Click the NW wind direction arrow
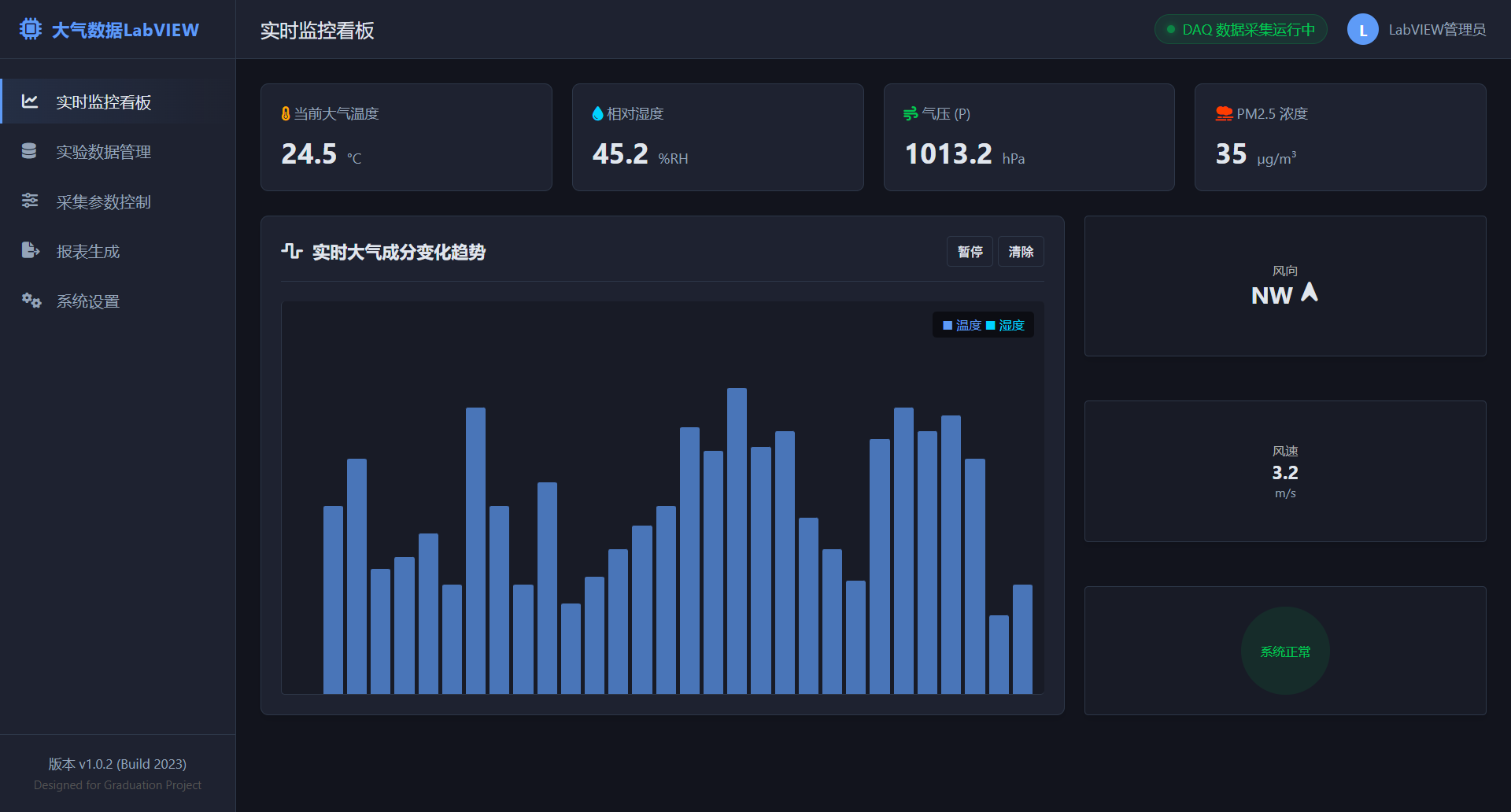This screenshot has height=812, width=1511. [x=1310, y=293]
